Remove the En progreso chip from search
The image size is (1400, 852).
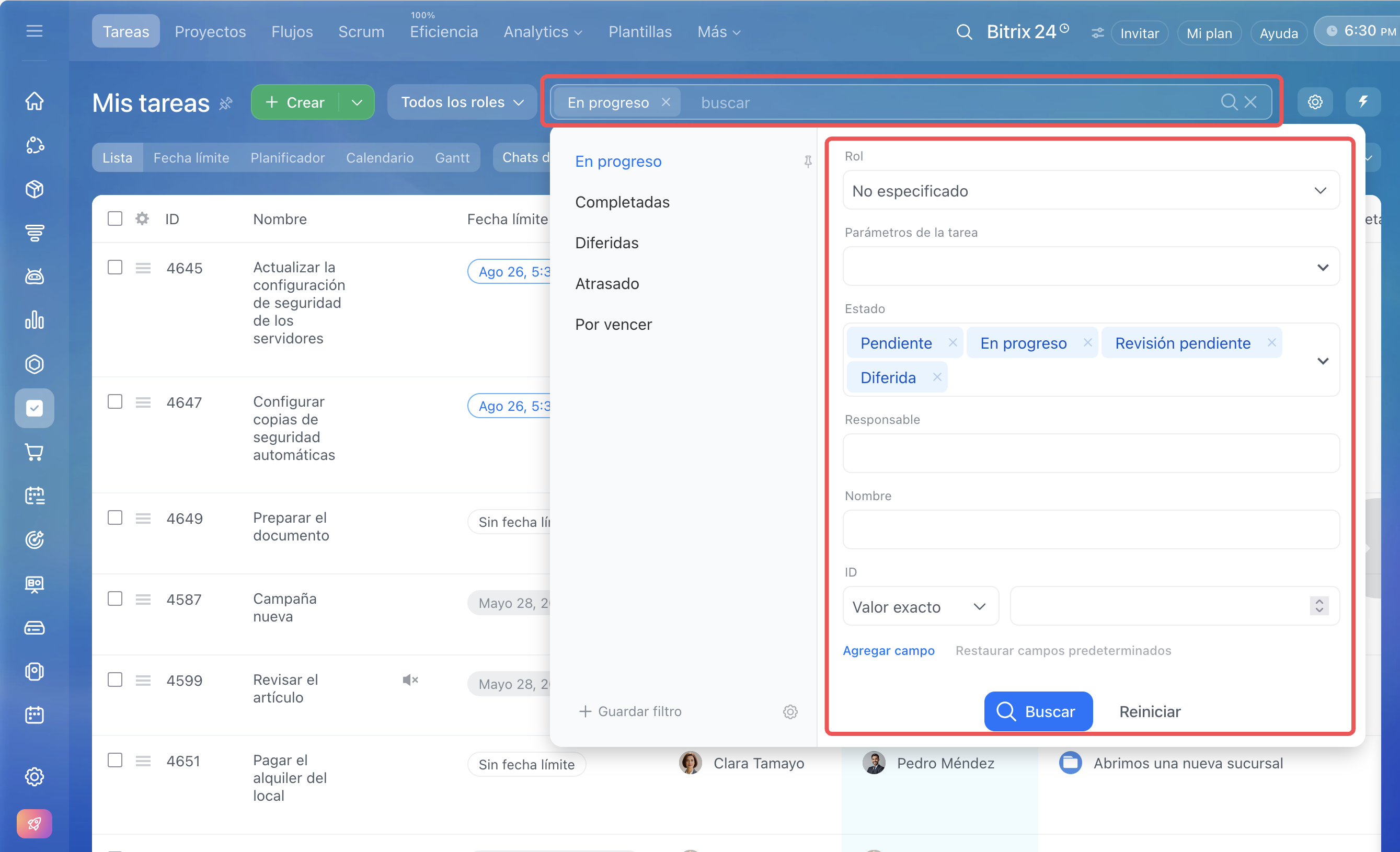tap(666, 102)
